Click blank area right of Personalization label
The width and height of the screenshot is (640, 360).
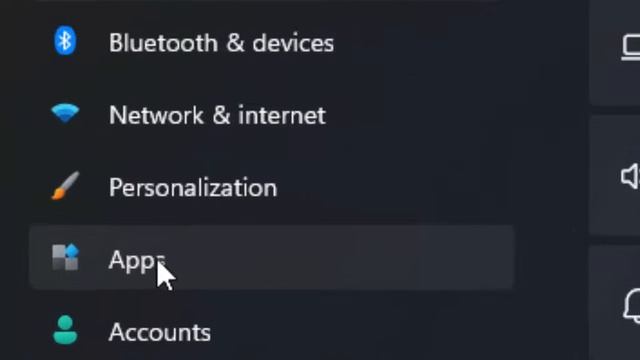(392, 188)
